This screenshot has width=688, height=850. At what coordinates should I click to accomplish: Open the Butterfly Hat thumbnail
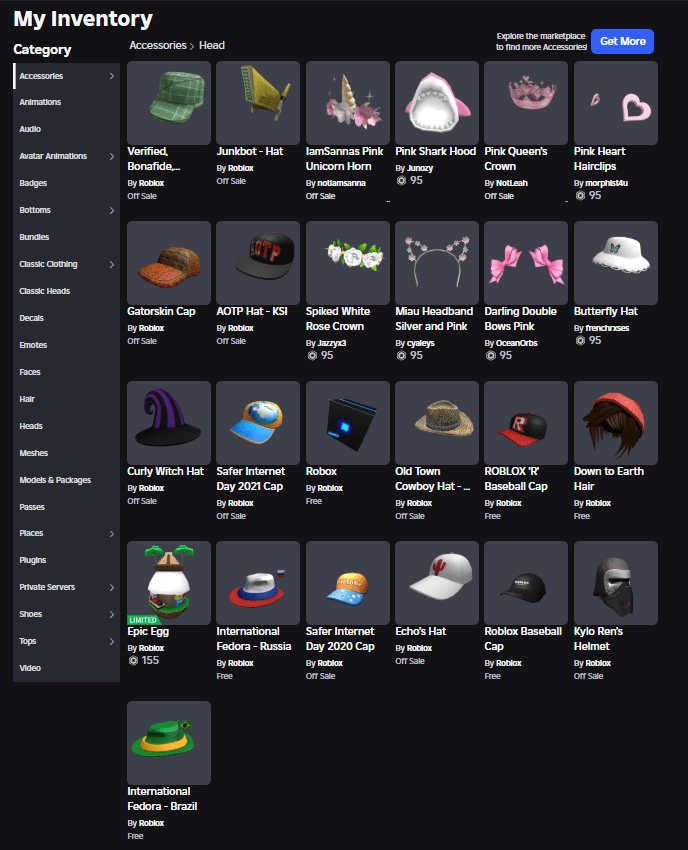616,262
